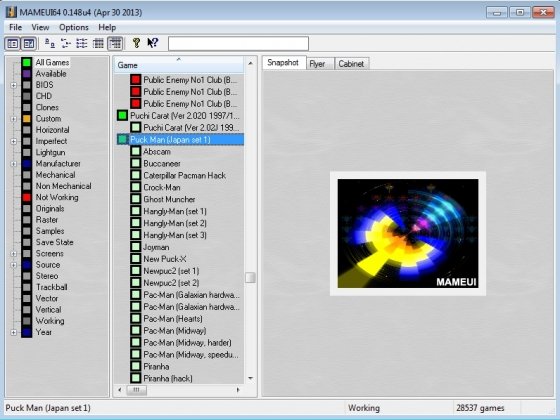Select Caterpillar Pacman Hack in list

tap(185, 176)
